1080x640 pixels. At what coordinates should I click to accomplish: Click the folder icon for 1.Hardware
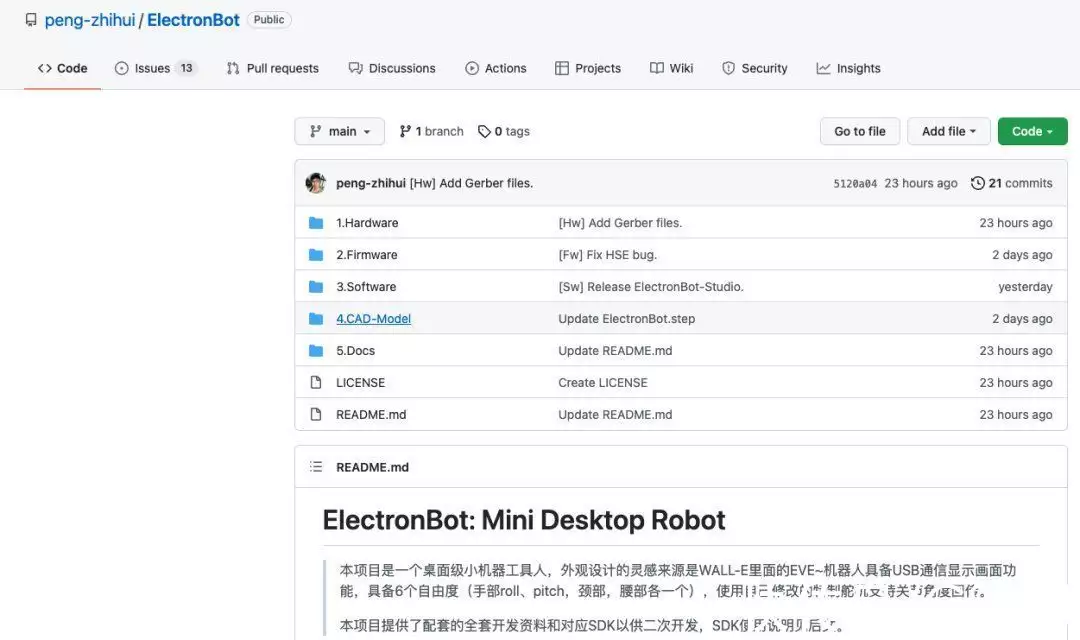click(x=316, y=223)
